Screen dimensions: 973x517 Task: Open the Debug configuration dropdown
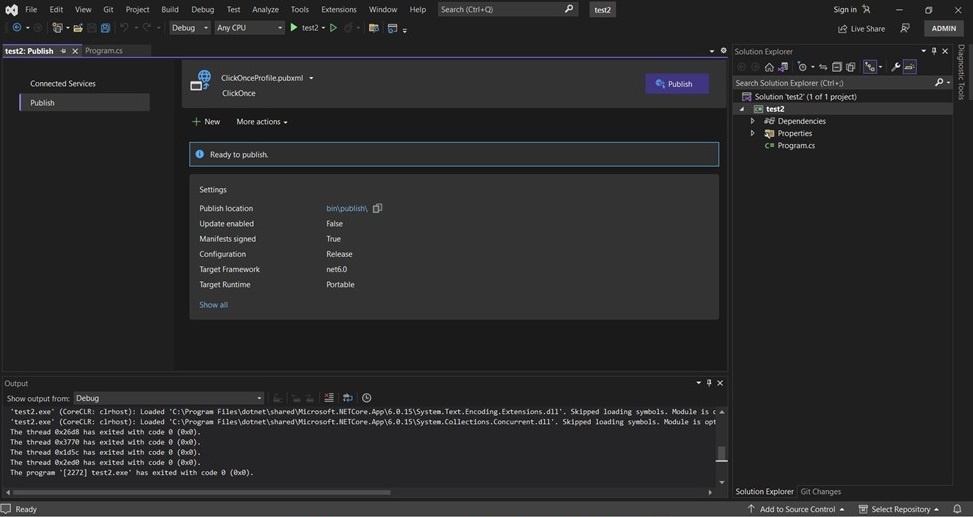click(190, 28)
